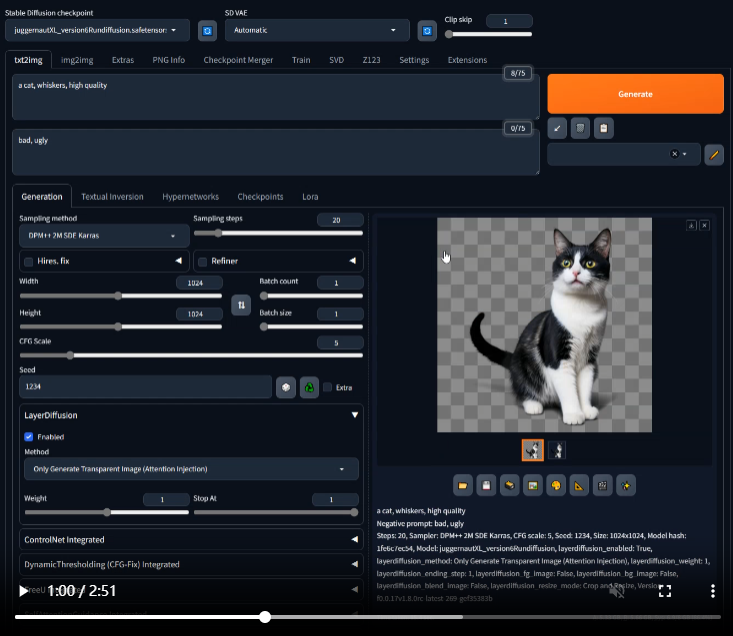Click the negative prompt box 'bad, ugly'
Image resolution: width=733 pixels, height=636 pixels.
[x=276, y=152]
